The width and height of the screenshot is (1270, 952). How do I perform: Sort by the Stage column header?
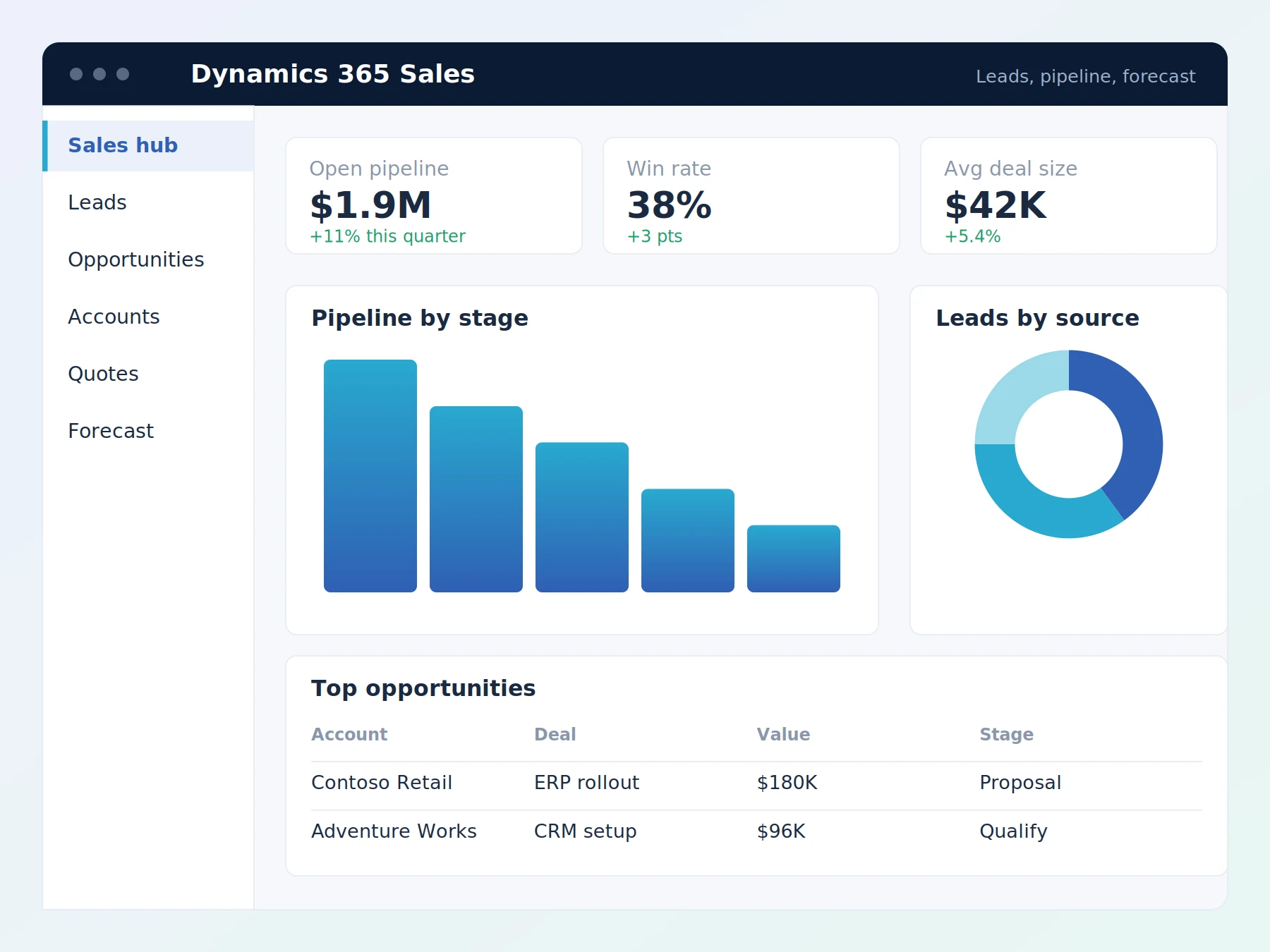click(x=1006, y=734)
